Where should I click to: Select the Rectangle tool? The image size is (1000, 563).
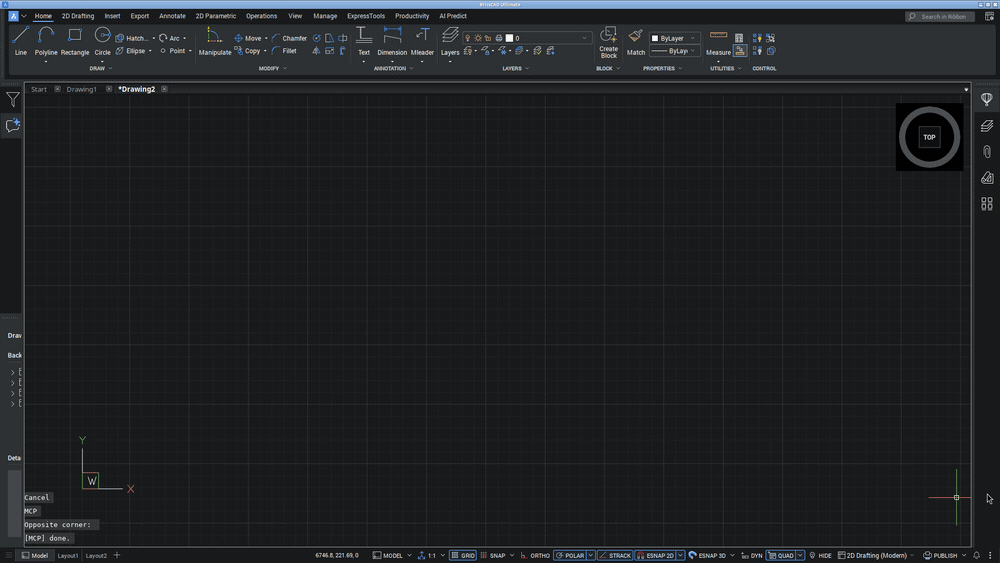tap(75, 41)
